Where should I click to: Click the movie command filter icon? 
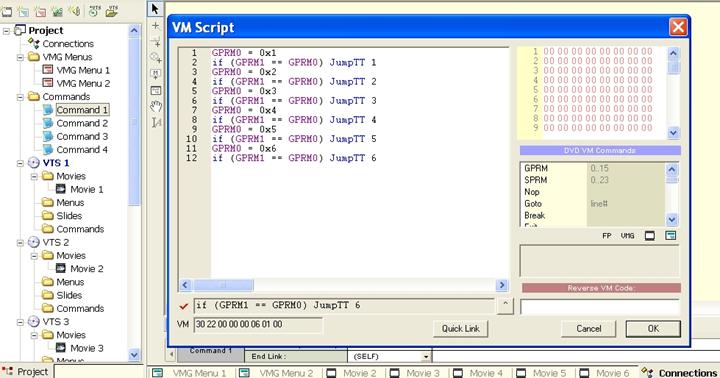[x=650, y=236]
